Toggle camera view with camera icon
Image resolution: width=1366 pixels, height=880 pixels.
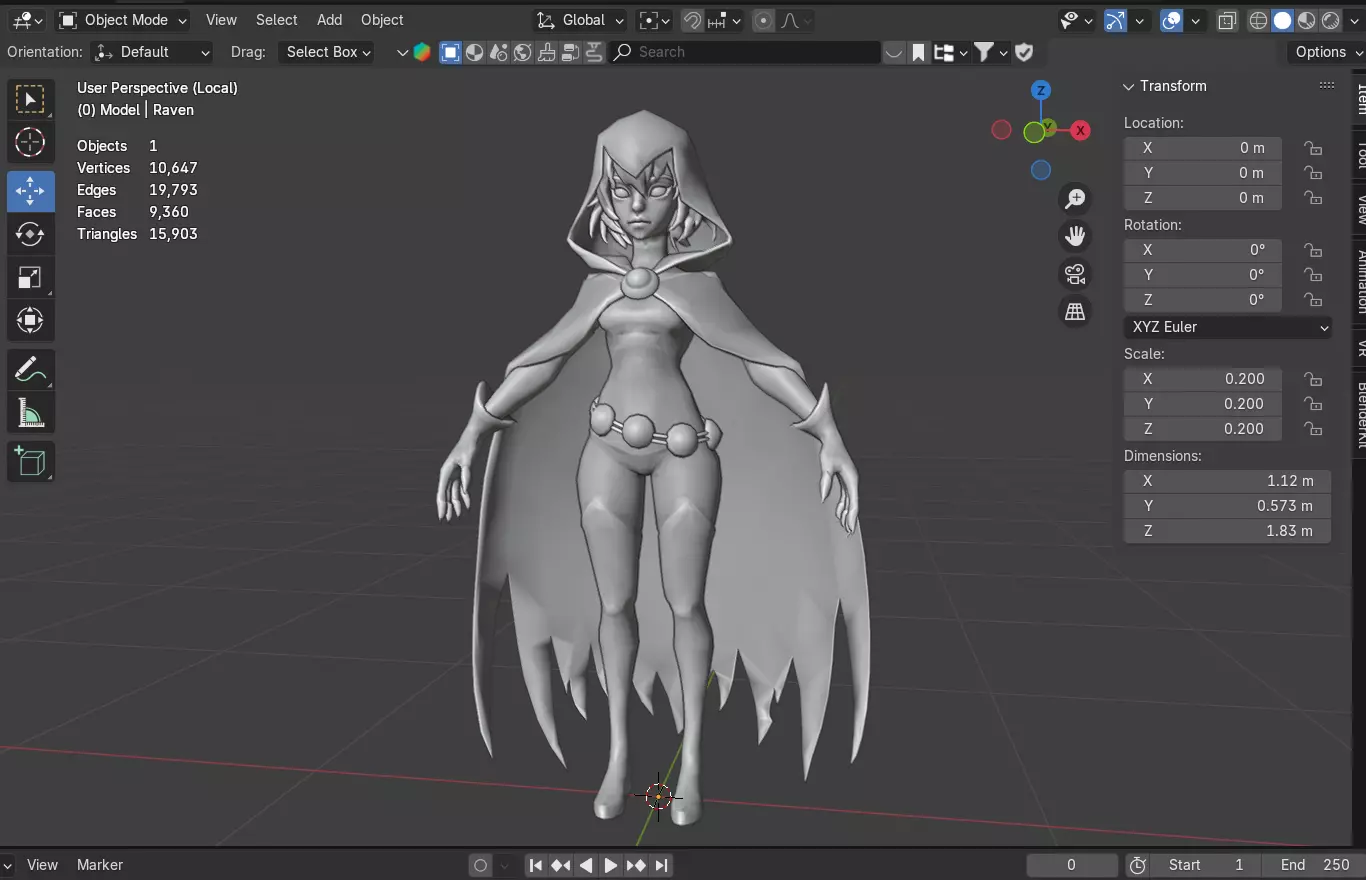tap(1075, 274)
